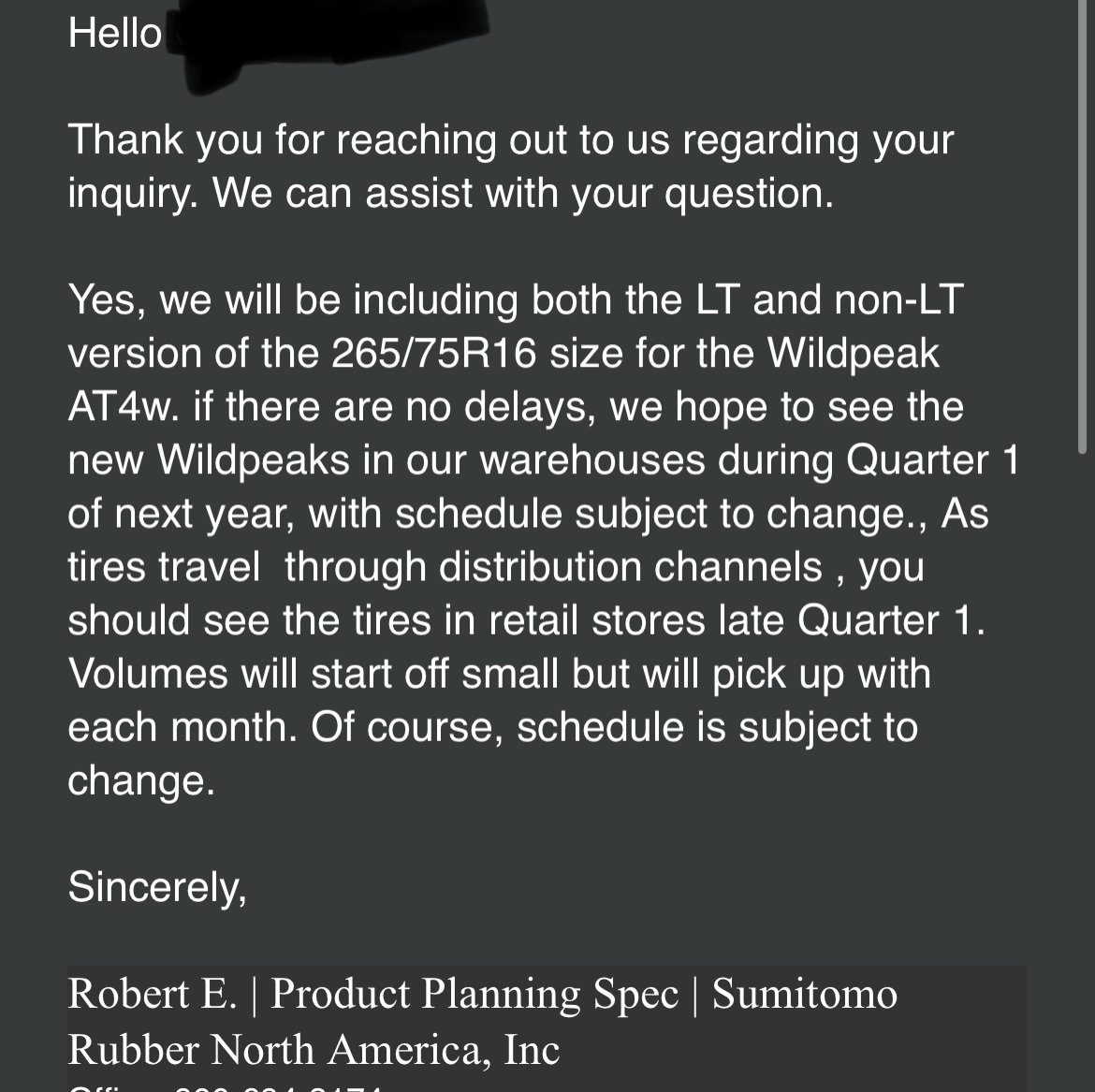This screenshot has height=1092, width=1095.
Task: Click "Rubber North America, Inc" company name
Action: point(314,1049)
